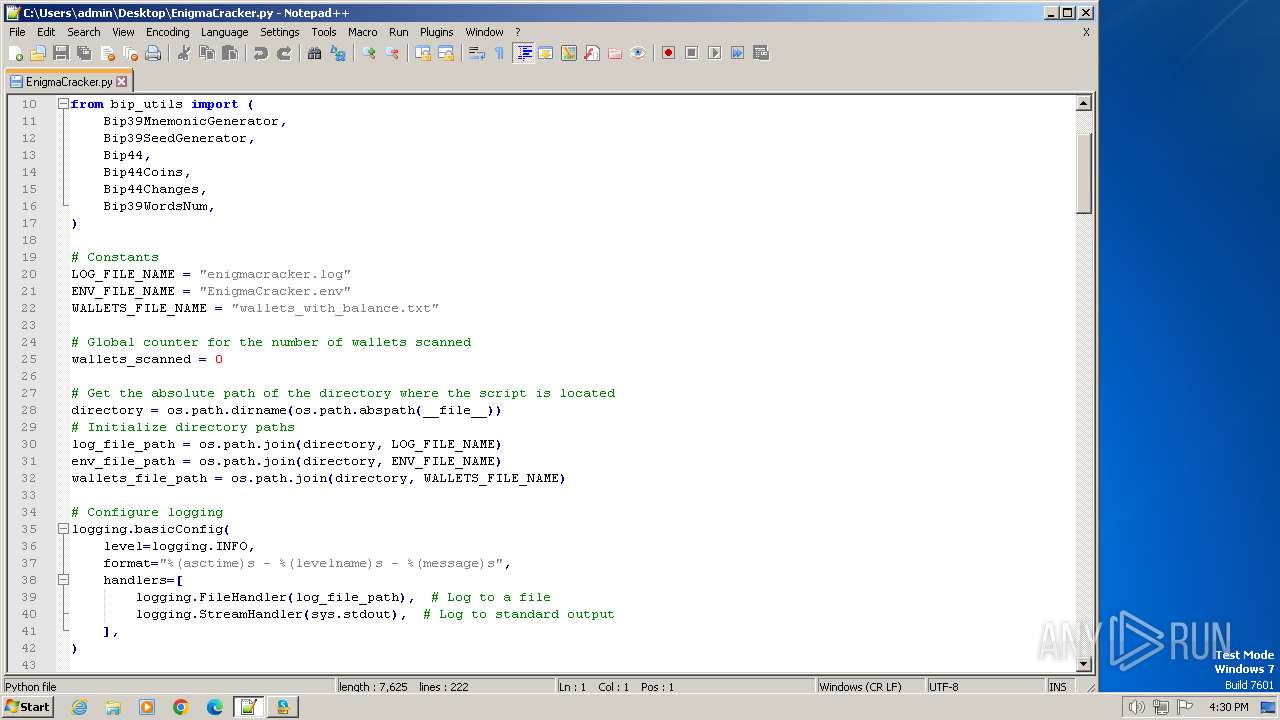Open the File menu

17,32
